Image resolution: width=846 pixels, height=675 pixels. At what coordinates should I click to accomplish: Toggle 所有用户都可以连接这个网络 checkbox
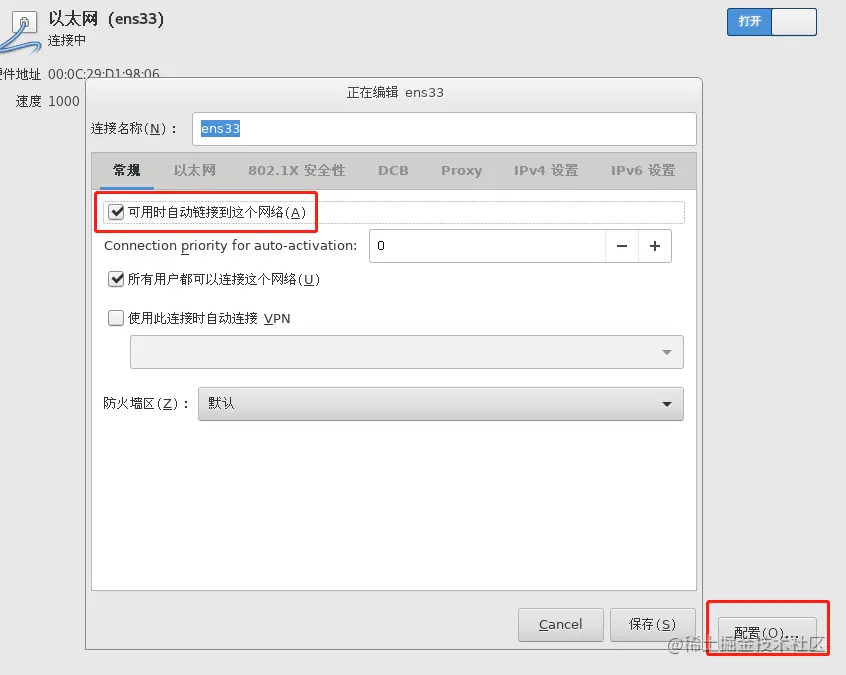coord(116,279)
